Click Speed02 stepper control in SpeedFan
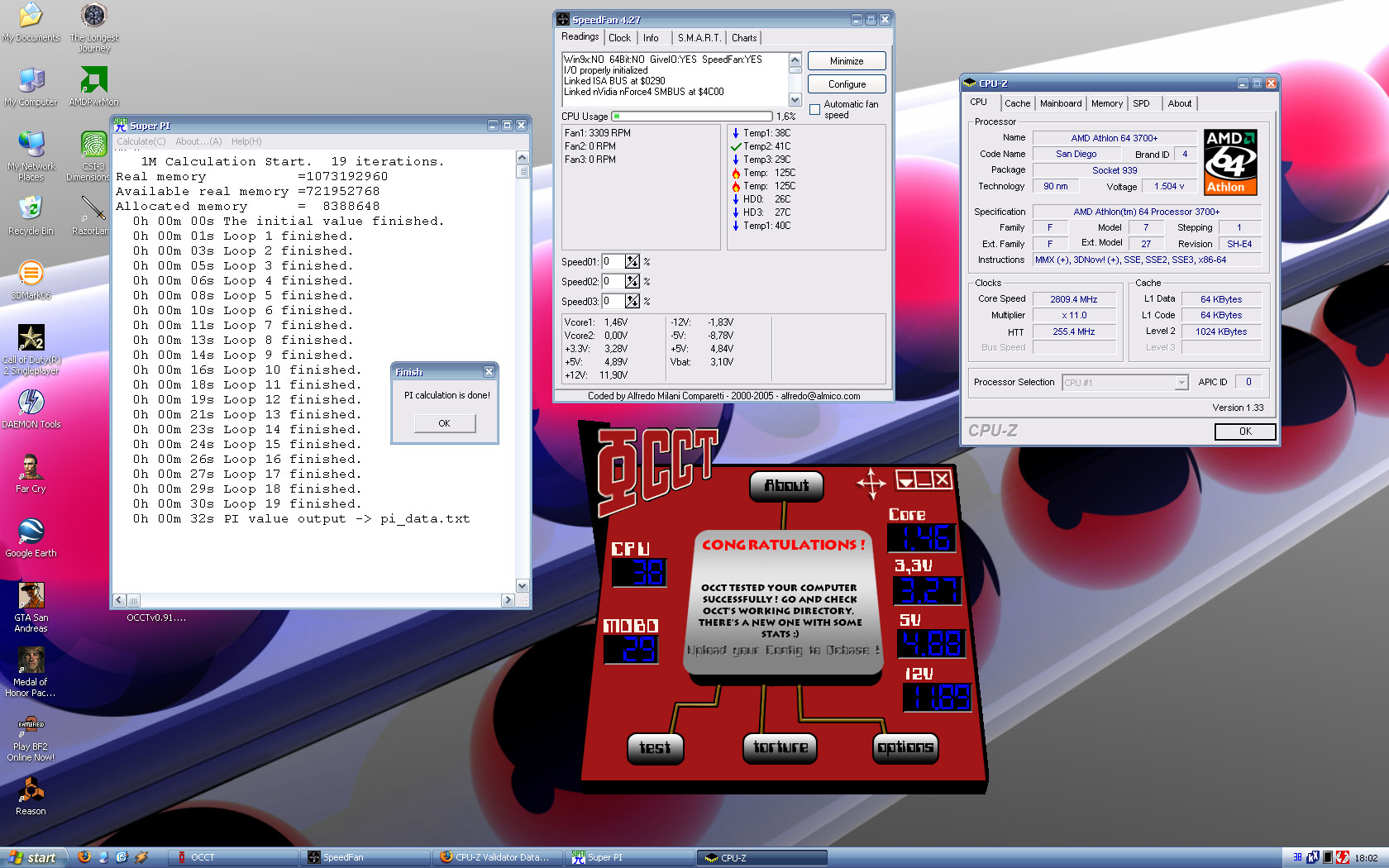Viewport: 1389px width, 868px height. pyautogui.click(x=632, y=281)
